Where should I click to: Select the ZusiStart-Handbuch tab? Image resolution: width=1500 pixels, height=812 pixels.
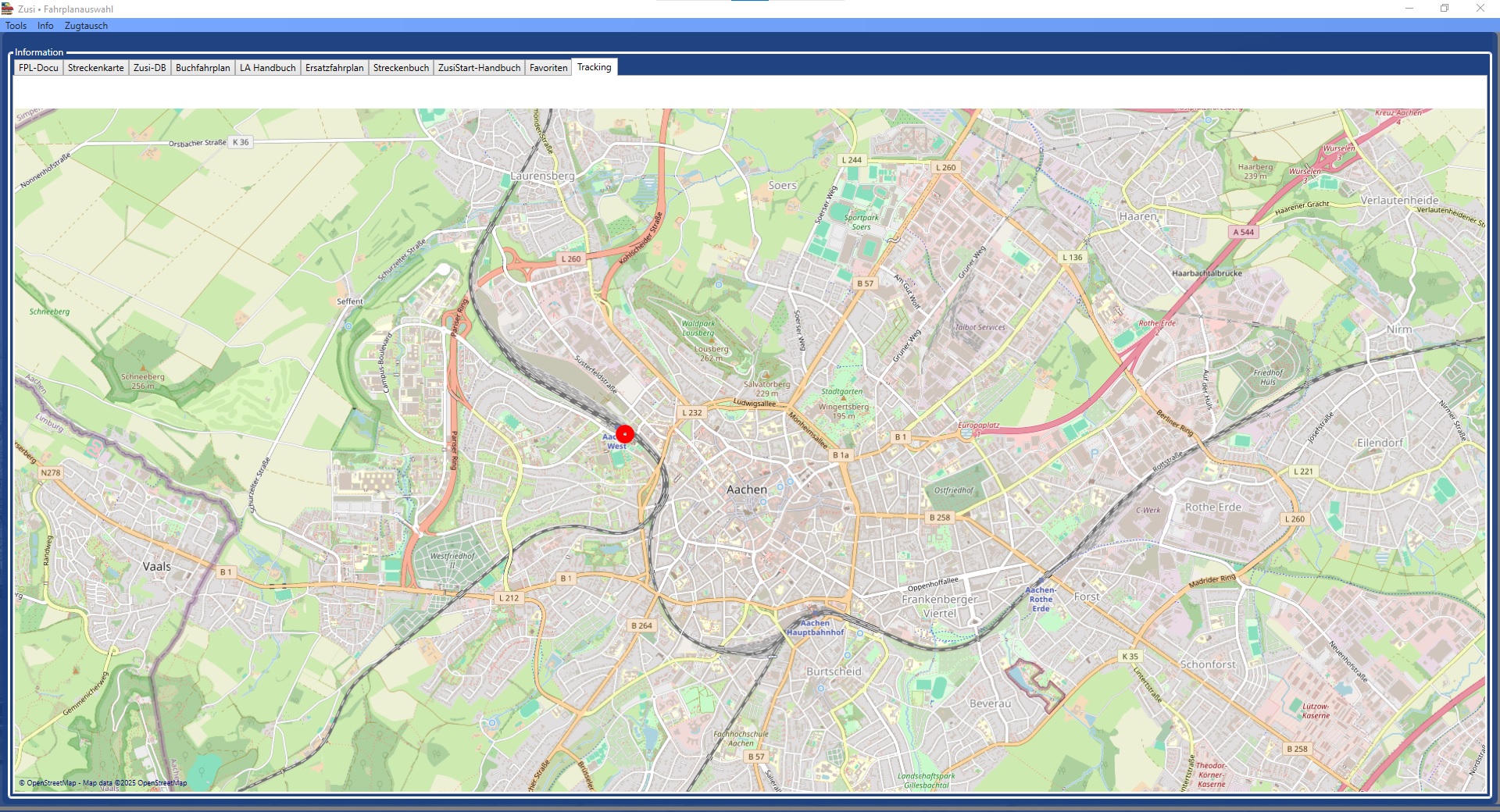(479, 68)
